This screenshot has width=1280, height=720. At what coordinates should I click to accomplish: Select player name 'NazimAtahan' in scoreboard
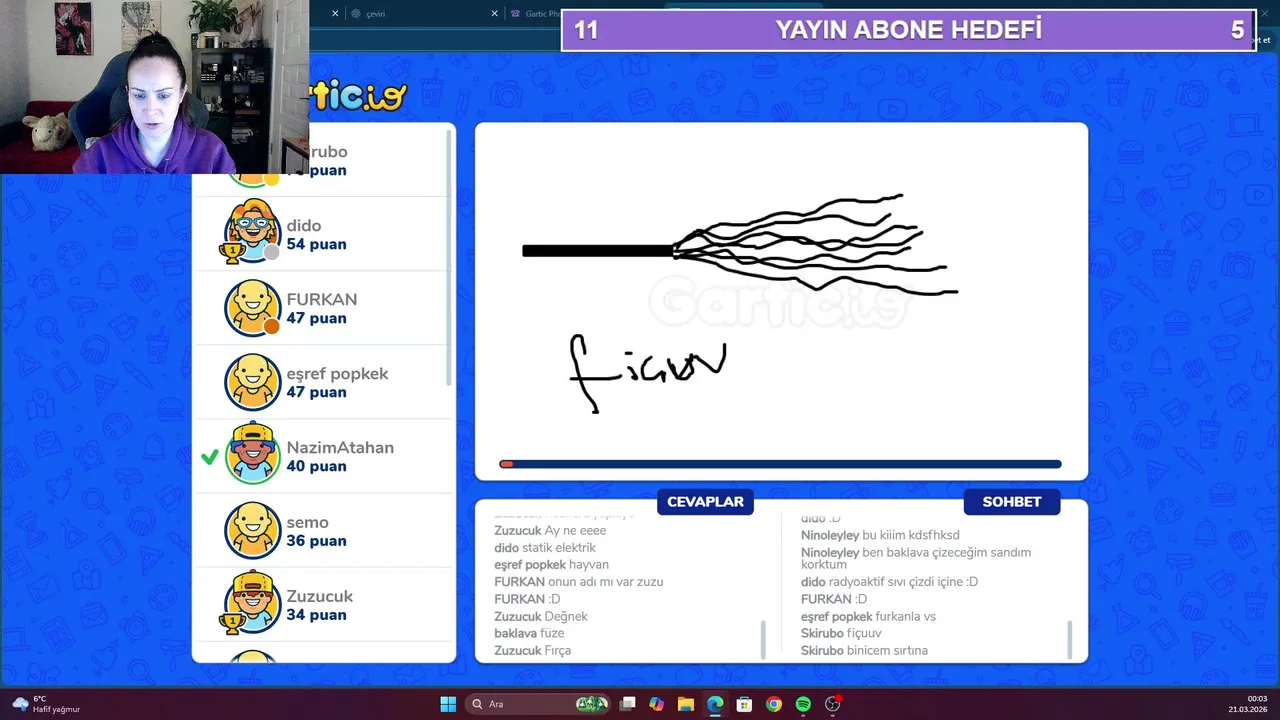point(340,448)
